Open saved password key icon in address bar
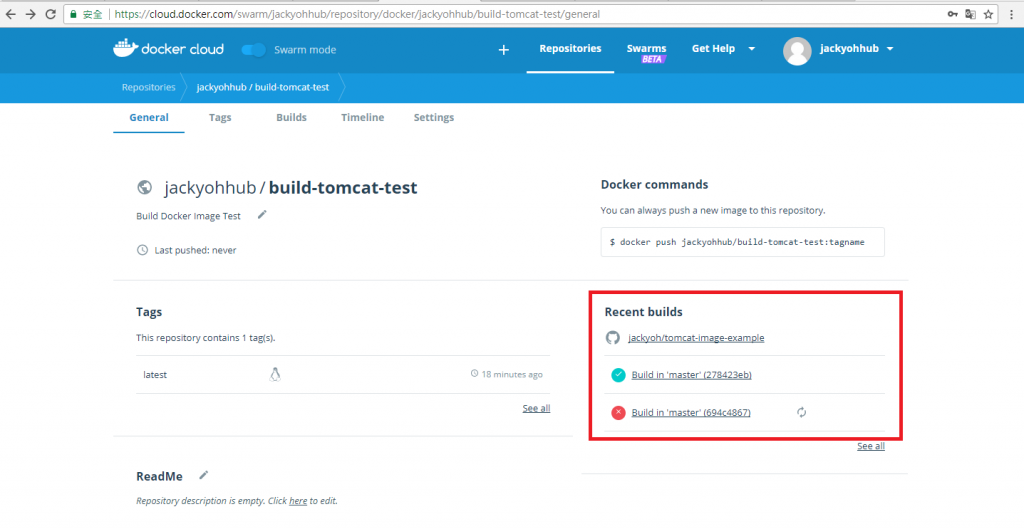This screenshot has width=1024, height=529. (x=953, y=14)
